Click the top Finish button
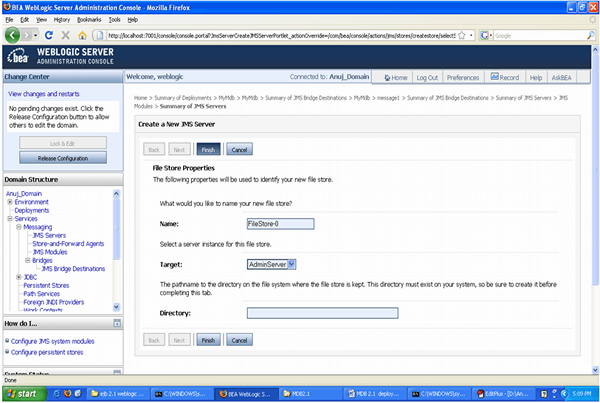The image size is (600, 403). coord(207,149)
